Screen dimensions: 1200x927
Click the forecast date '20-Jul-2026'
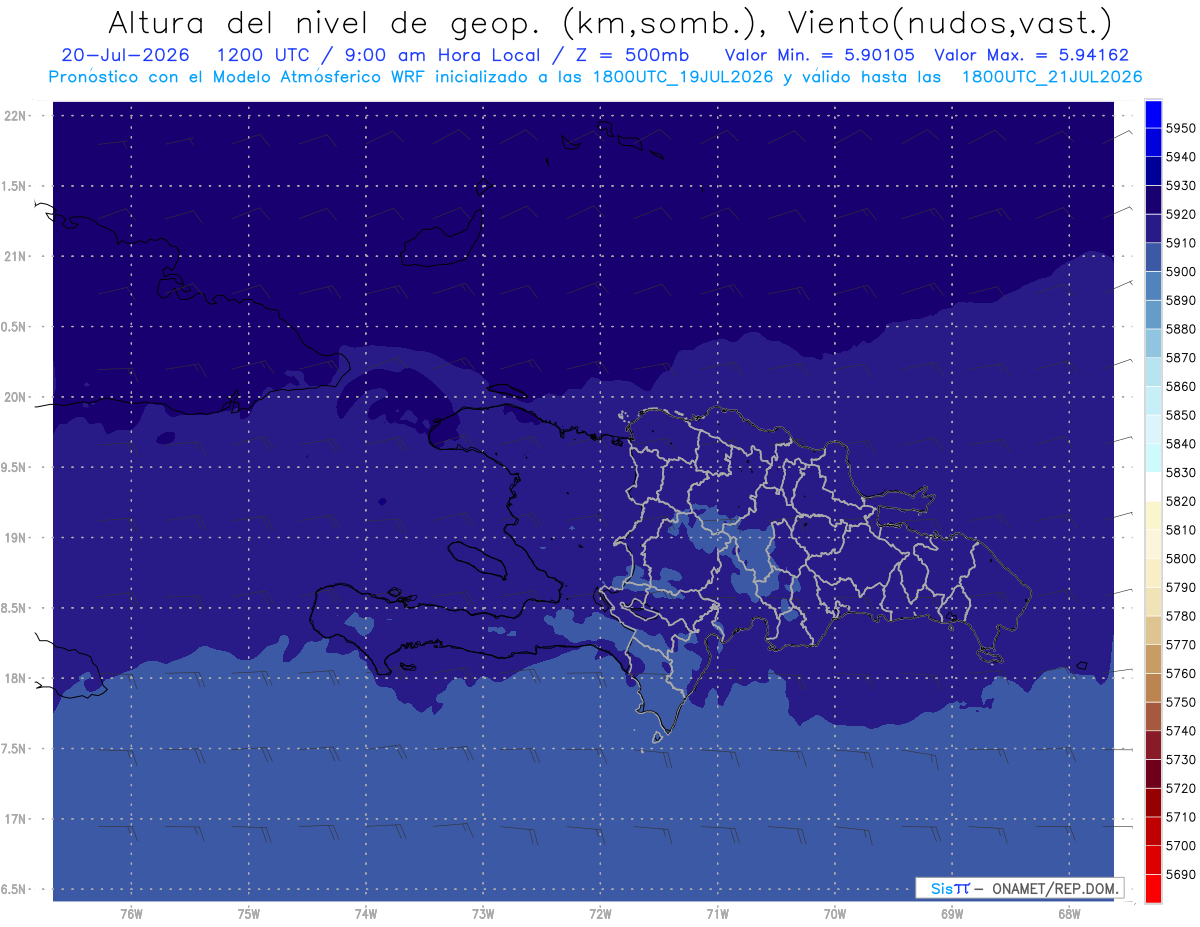pyautogui.click(x=125, y=55)
